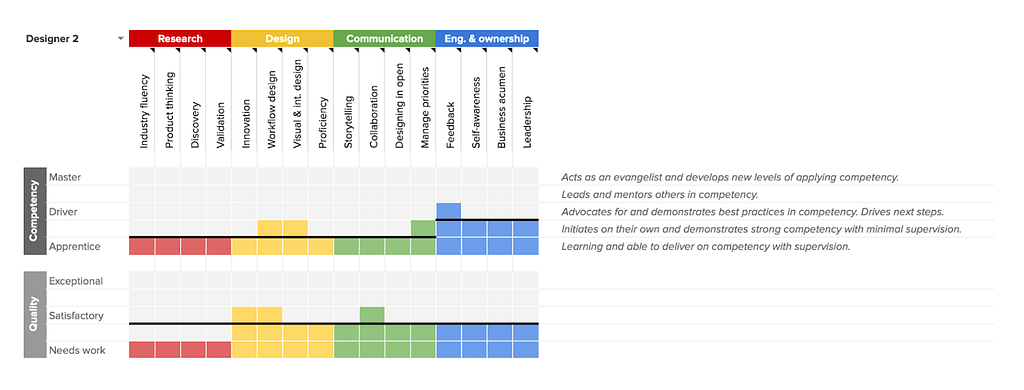This screenshot has height=390, width=1024.
Task: Open the Designer 2 dropdown arrow
Action: coord(120,39)
